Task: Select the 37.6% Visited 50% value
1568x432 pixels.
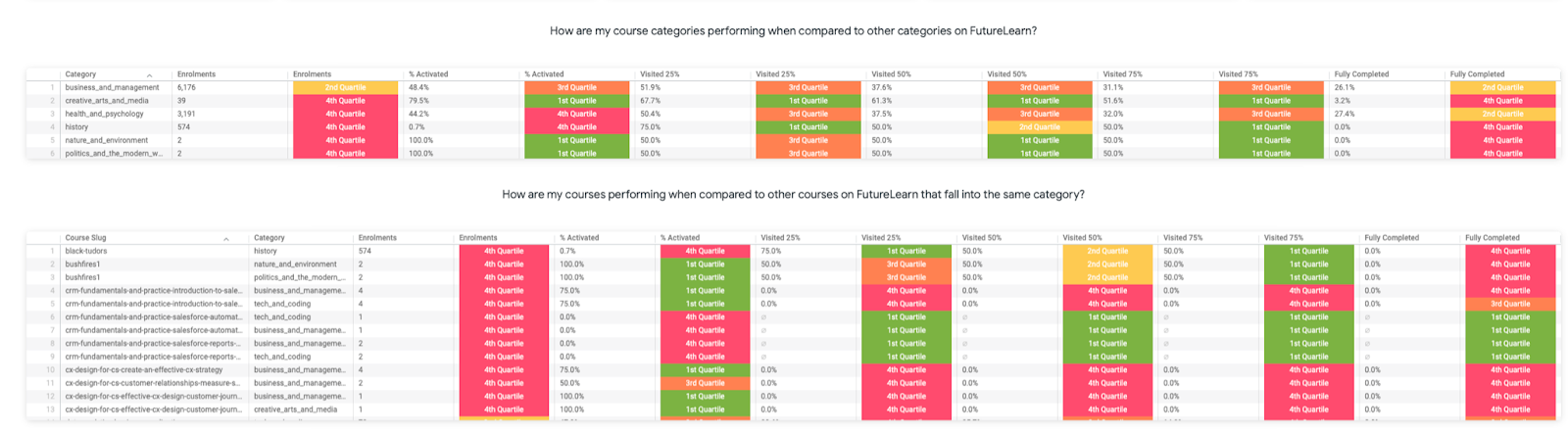Action: click(881, 87)
